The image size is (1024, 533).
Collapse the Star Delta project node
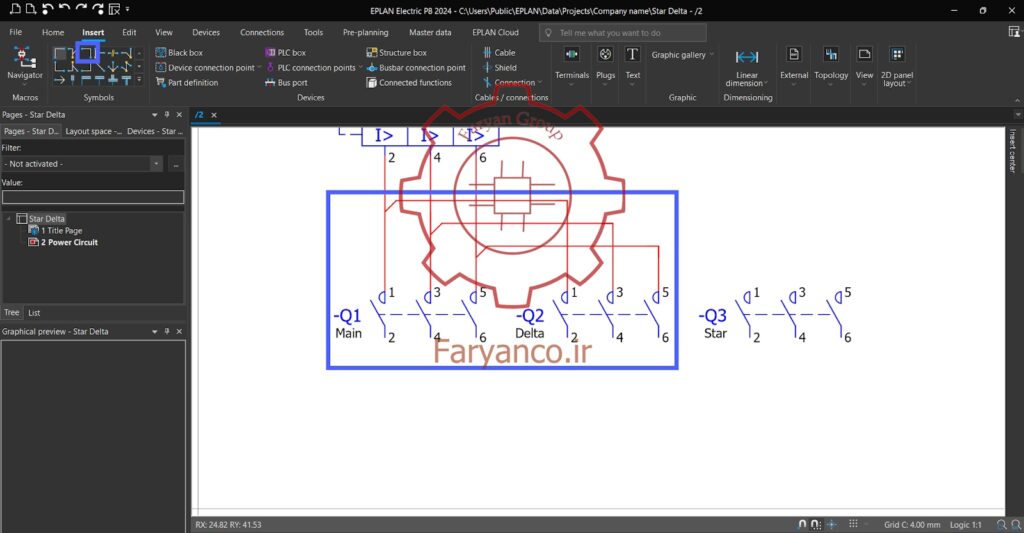(8, 219)
